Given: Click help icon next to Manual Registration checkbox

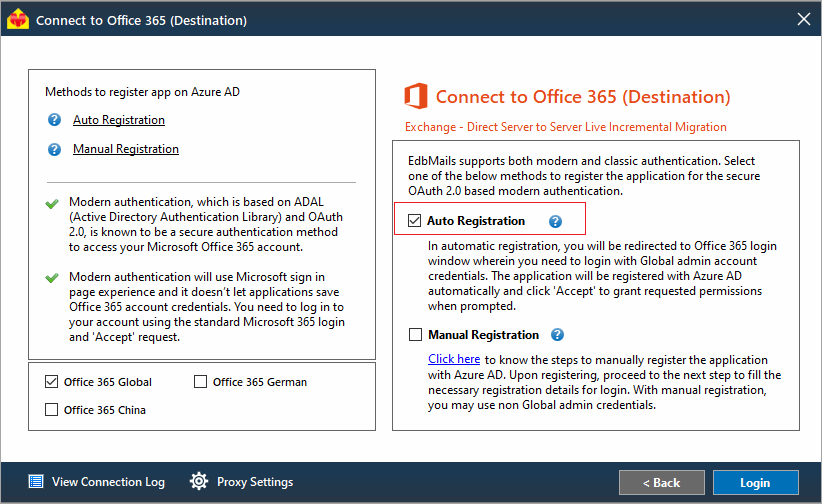Looking at the screenshot, I should pyautogui.click(x=557, y=335).
